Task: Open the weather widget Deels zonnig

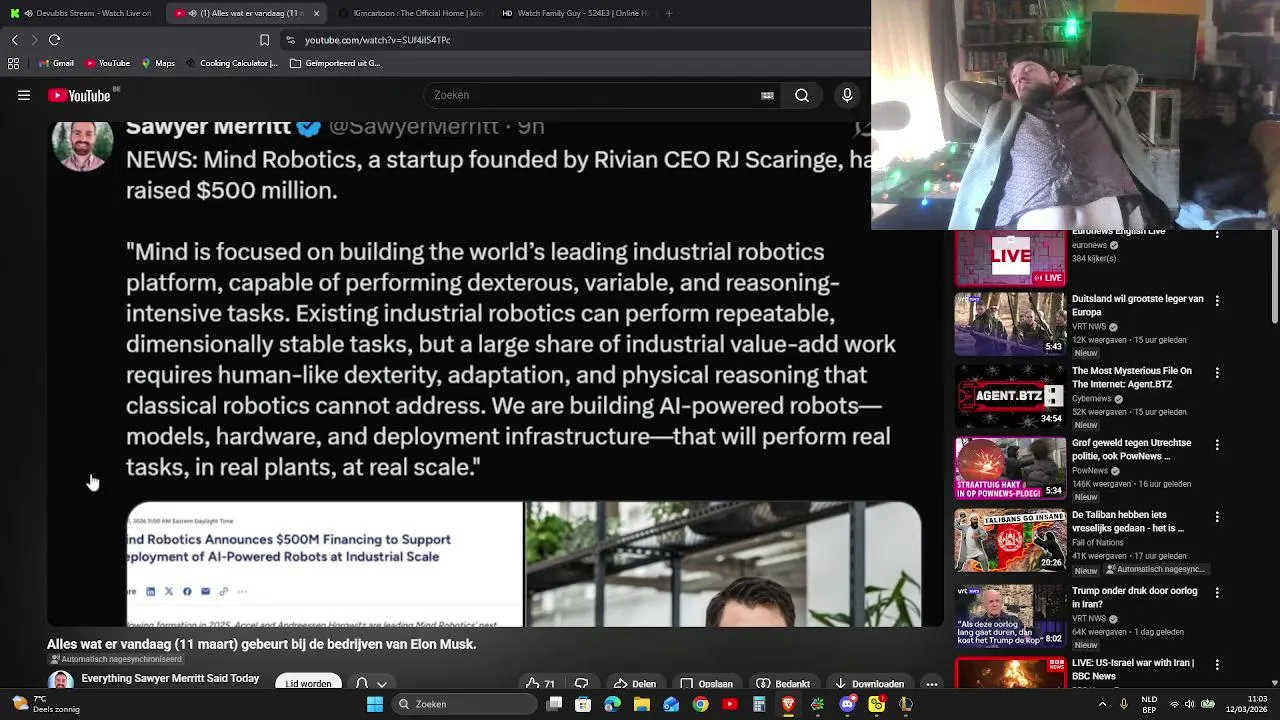Action: coord(45,704)
